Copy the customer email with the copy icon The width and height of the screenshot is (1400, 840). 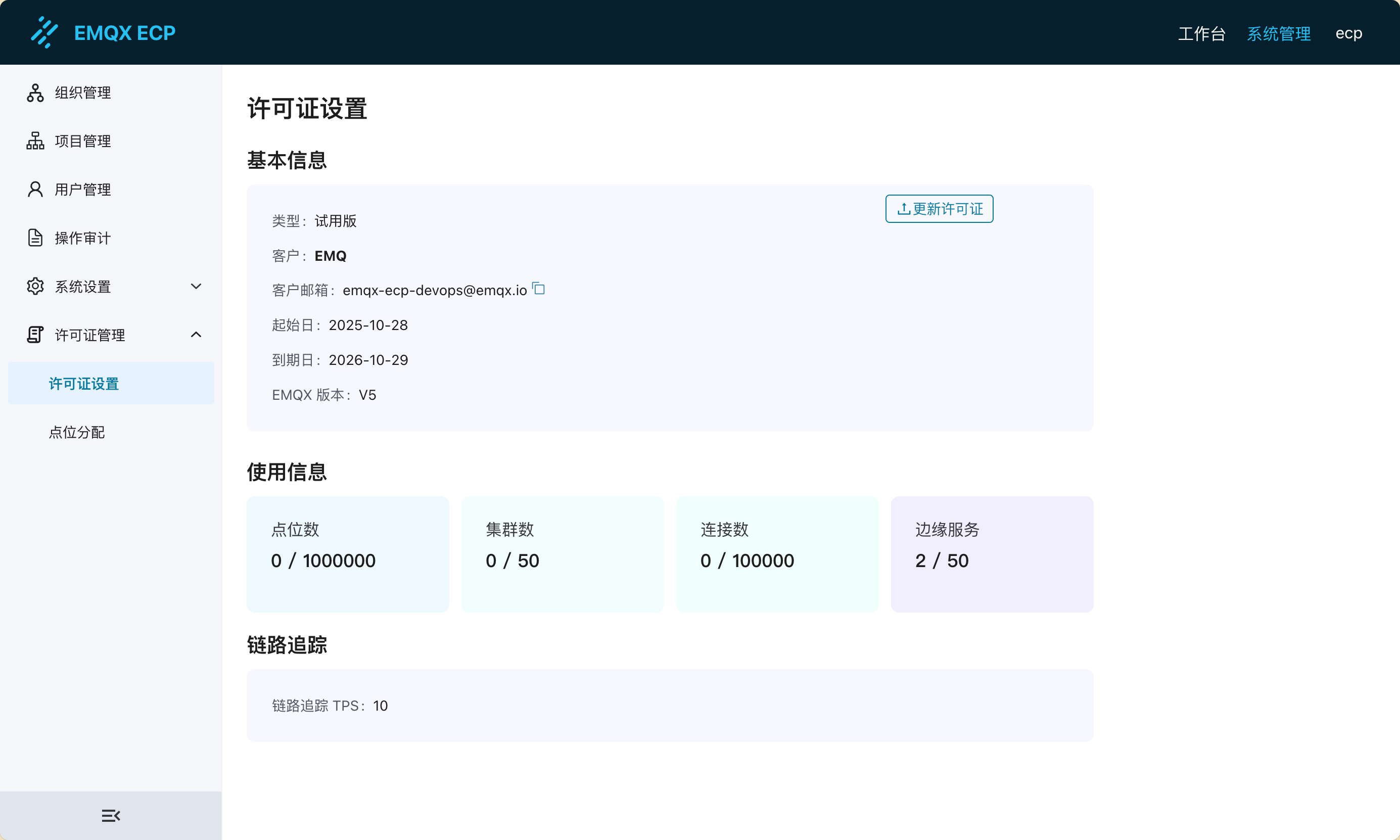539,289
